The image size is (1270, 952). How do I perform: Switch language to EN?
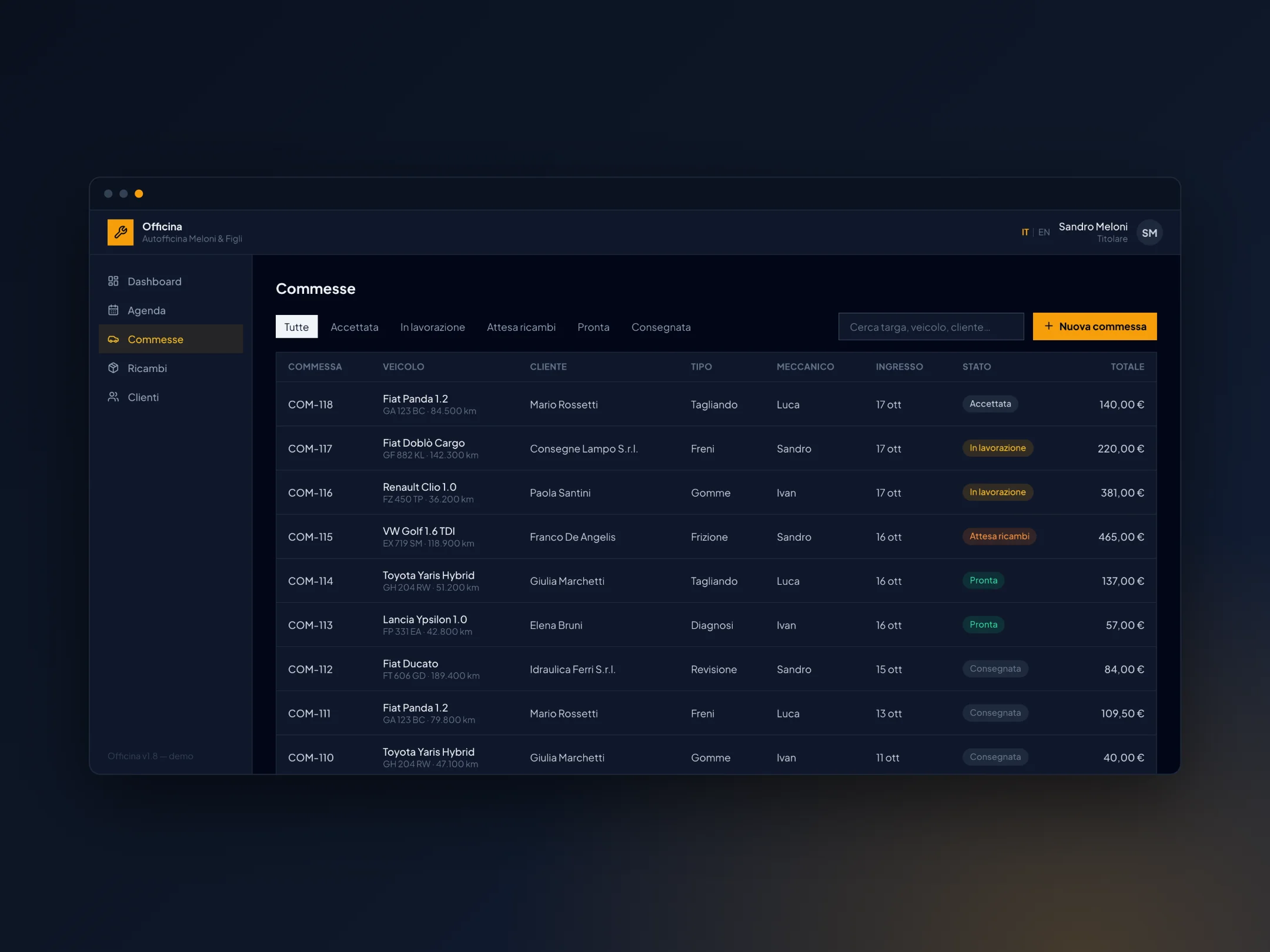(1044, 232)
